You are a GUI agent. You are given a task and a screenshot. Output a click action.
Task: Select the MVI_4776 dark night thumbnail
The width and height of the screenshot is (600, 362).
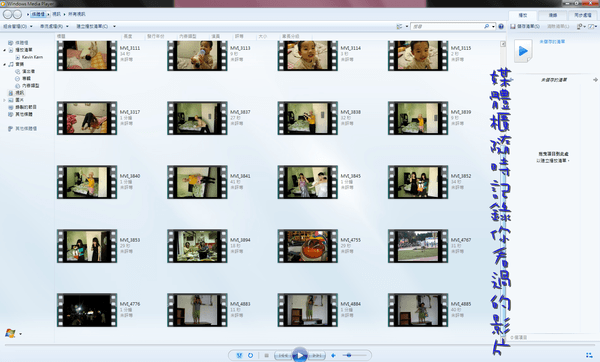click(87, 310)
